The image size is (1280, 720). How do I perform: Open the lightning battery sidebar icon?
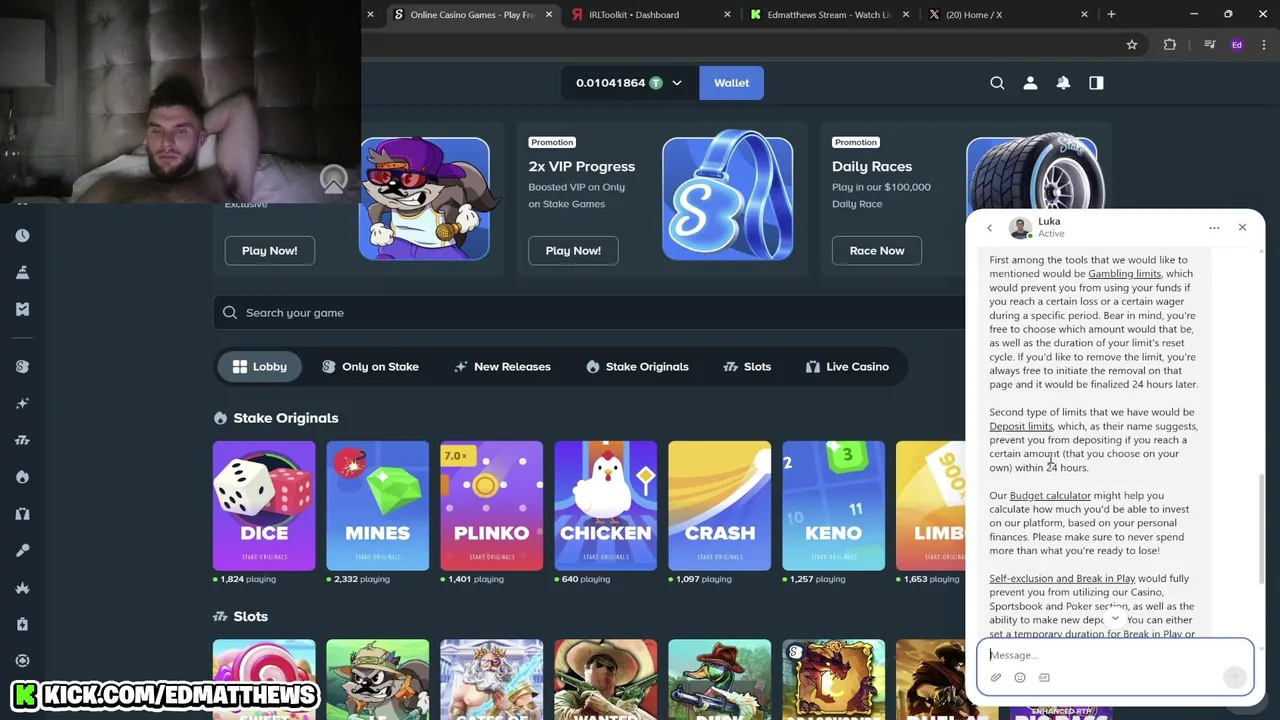coord(22,624)
